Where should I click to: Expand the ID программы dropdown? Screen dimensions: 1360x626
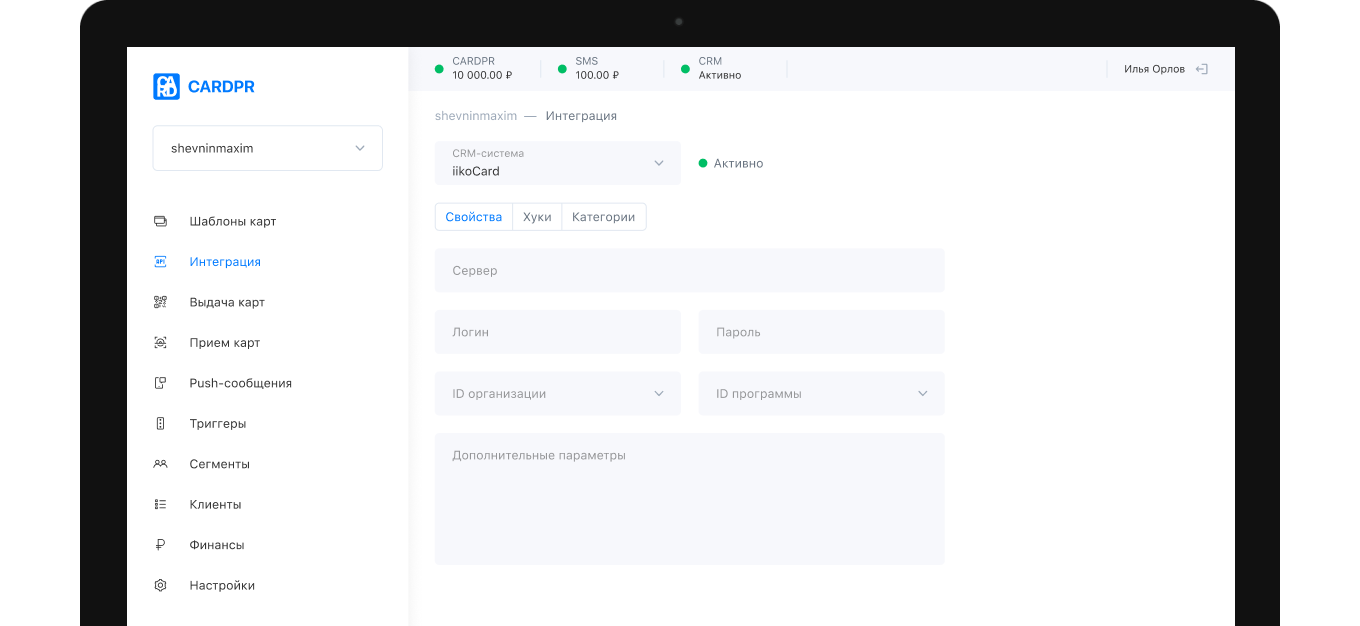822,394
